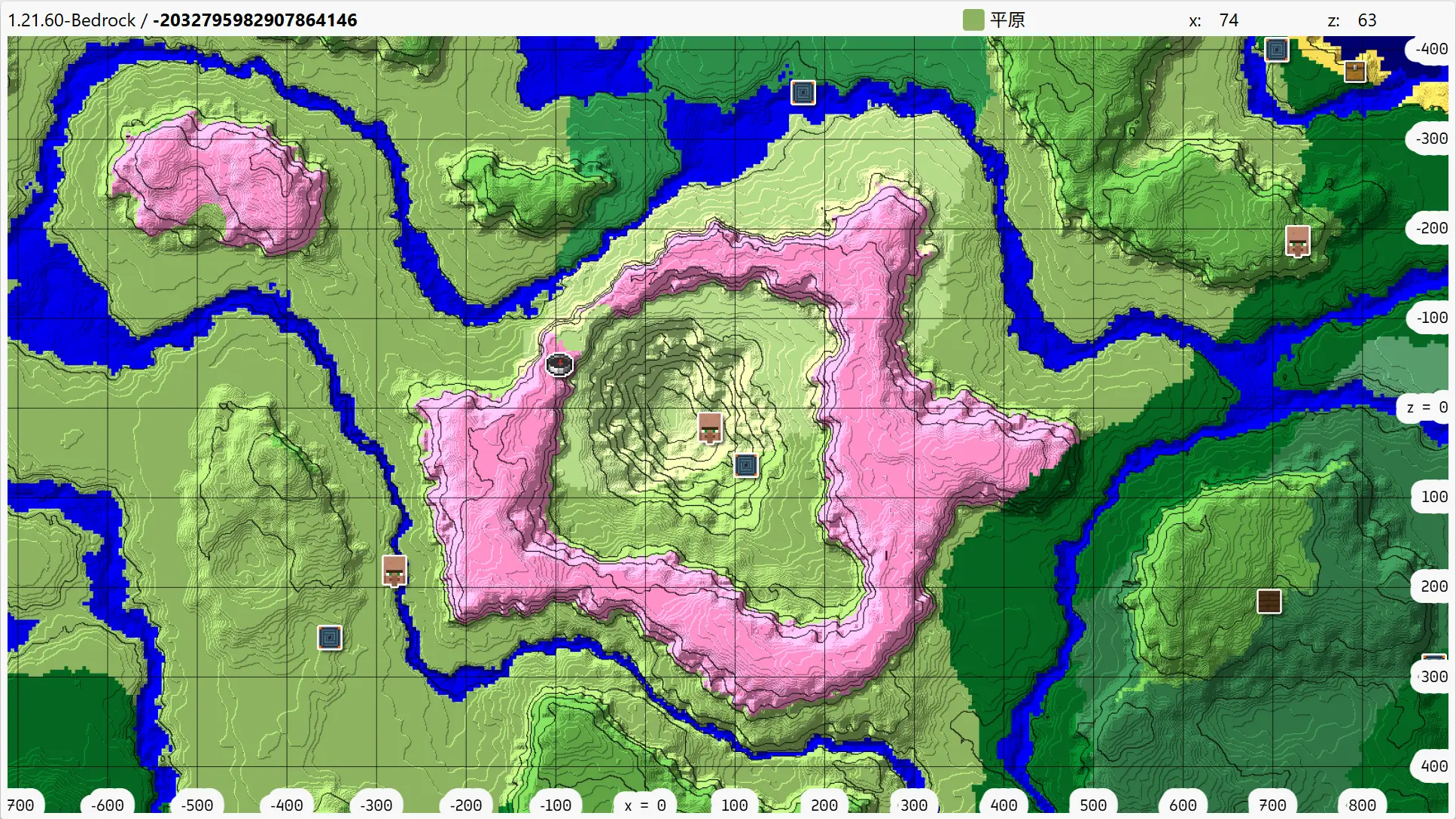
Task: Click the 500 label on the bottom axis
Action: click(x=1093, y=805)
